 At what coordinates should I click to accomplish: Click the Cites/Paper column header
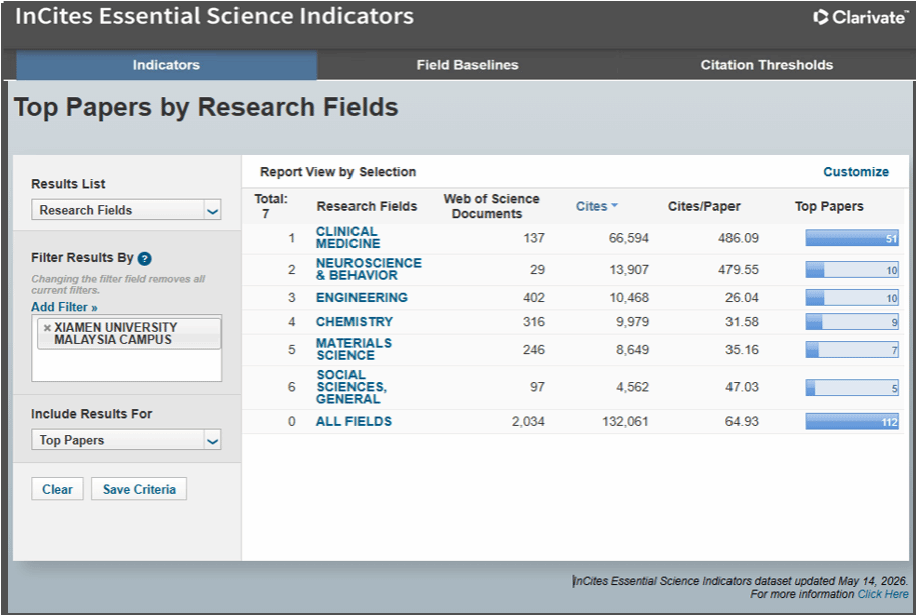[x=704, y=206]
